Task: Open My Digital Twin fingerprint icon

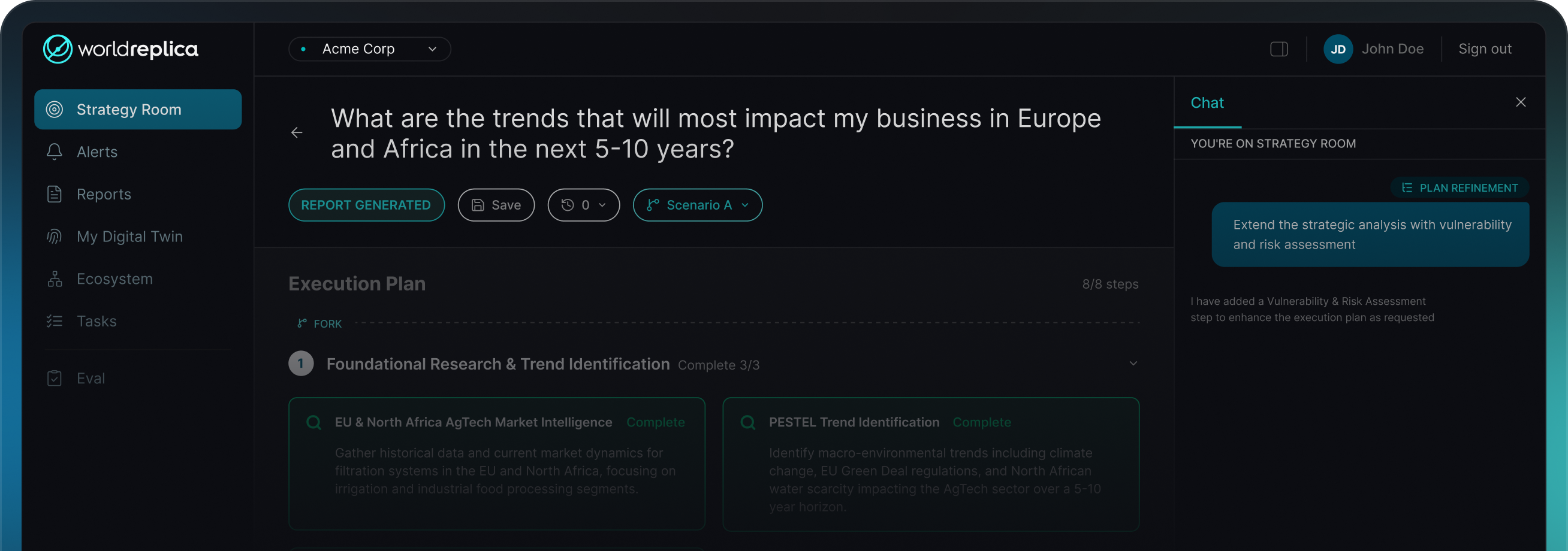Action: (54, 237)
